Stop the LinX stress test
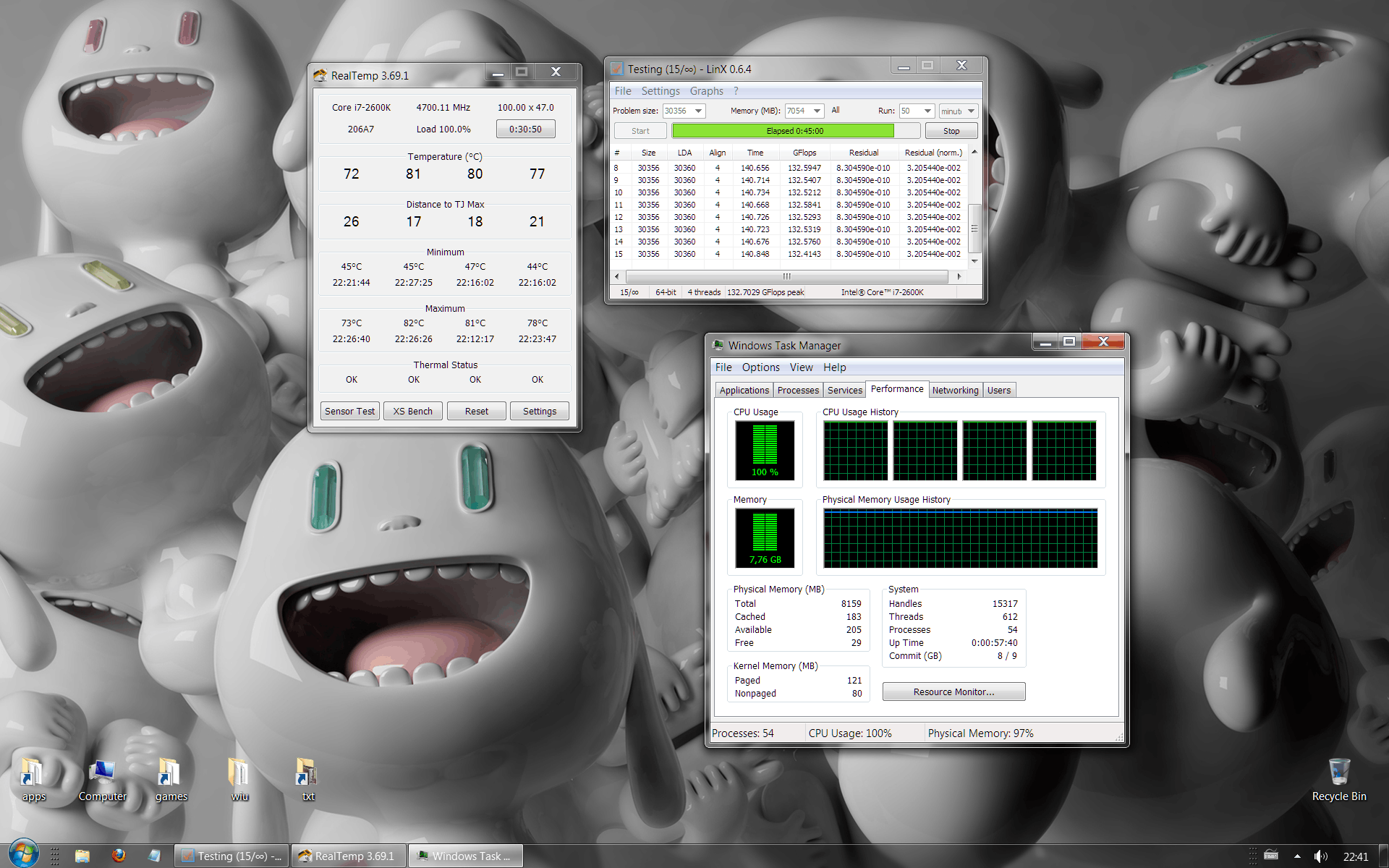The height and width of the screenshot is (868, 1389). (x=951, y=131)
